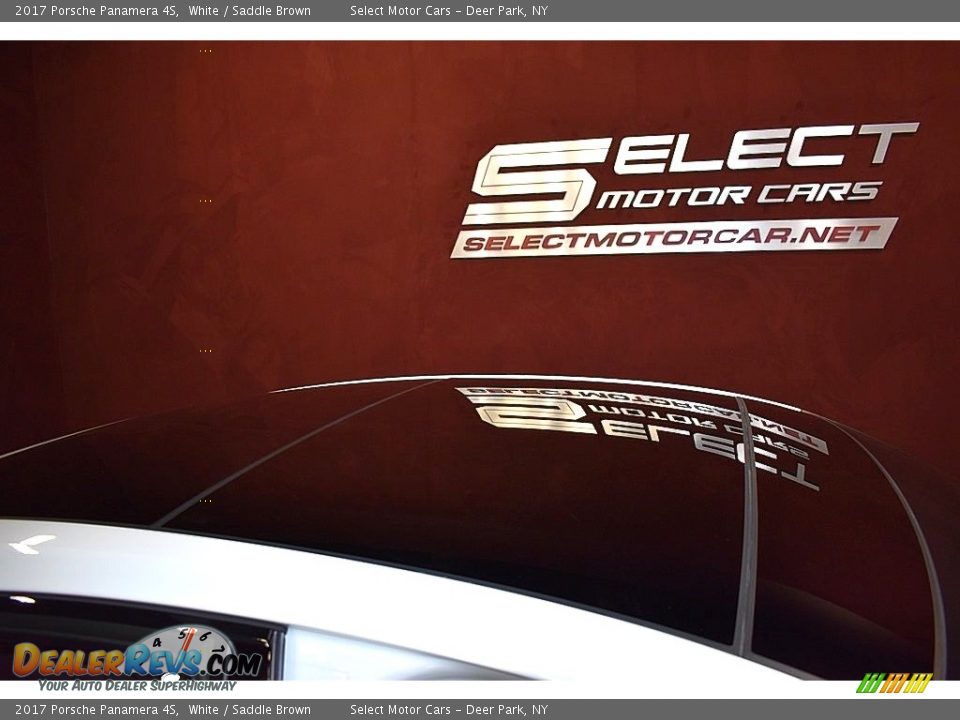Click the SELECT lettering on the wall sign

pos(765,148)
